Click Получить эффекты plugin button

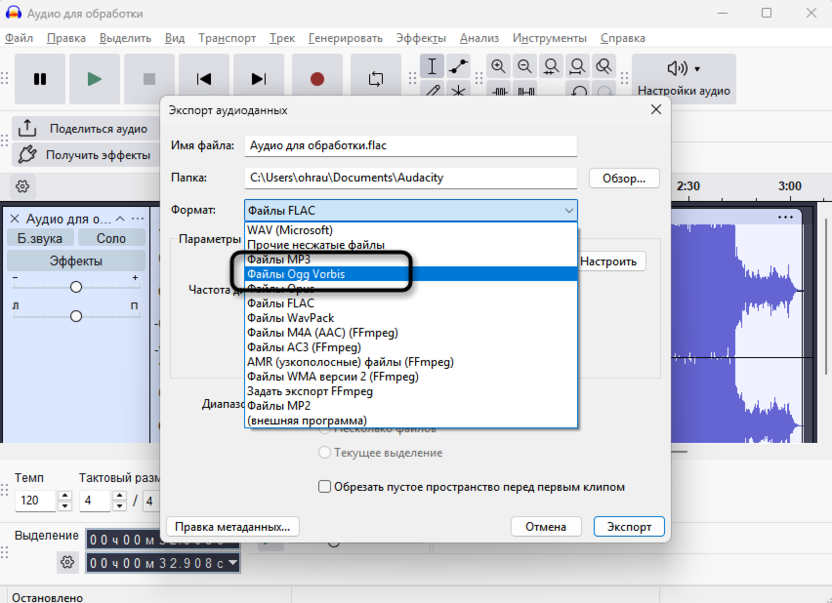point(86,155)
